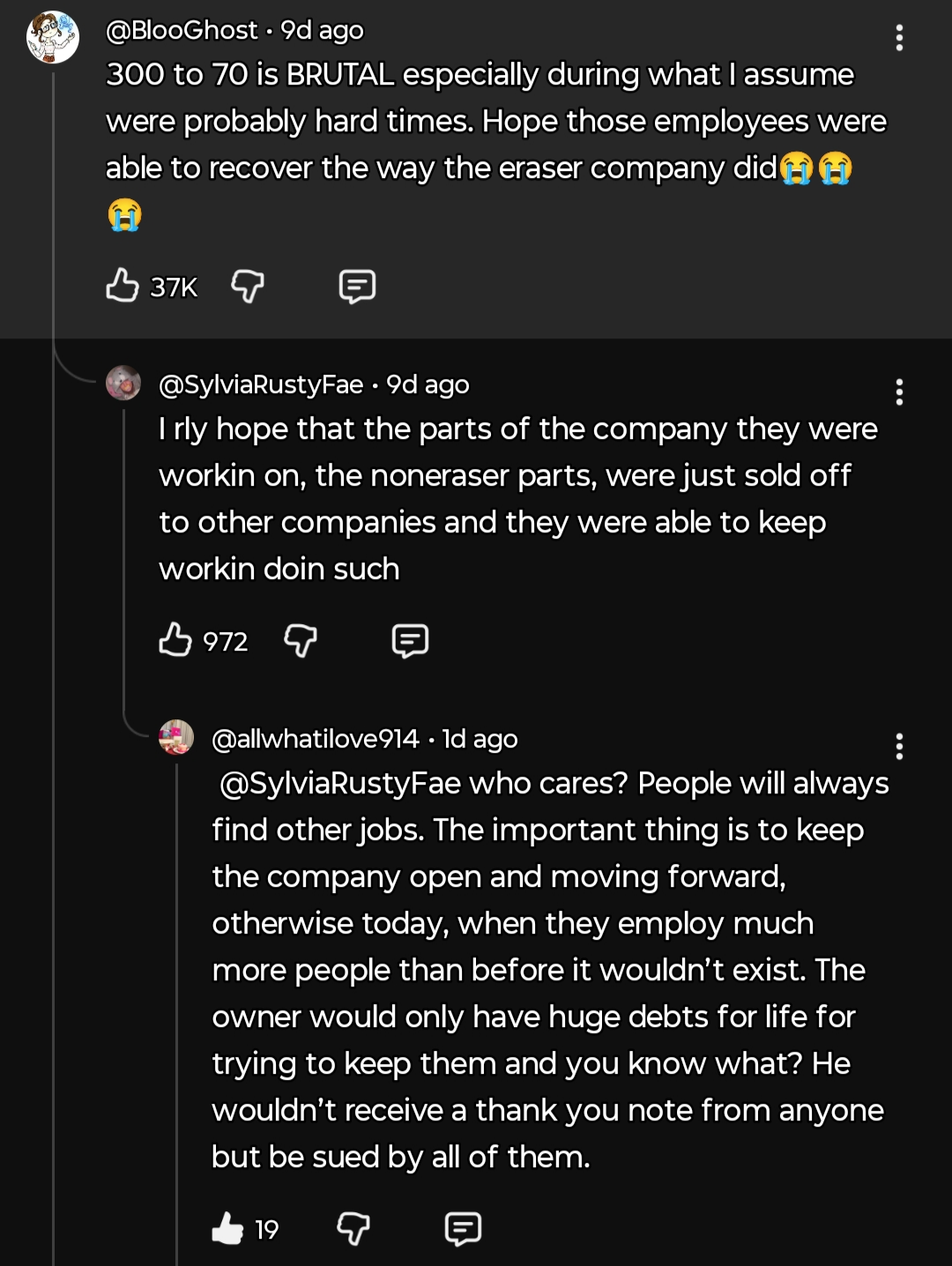Remove like from @allwhatilove914 reply
The width and height of the screenshot is (952, 1266).
coord(227,1228)
